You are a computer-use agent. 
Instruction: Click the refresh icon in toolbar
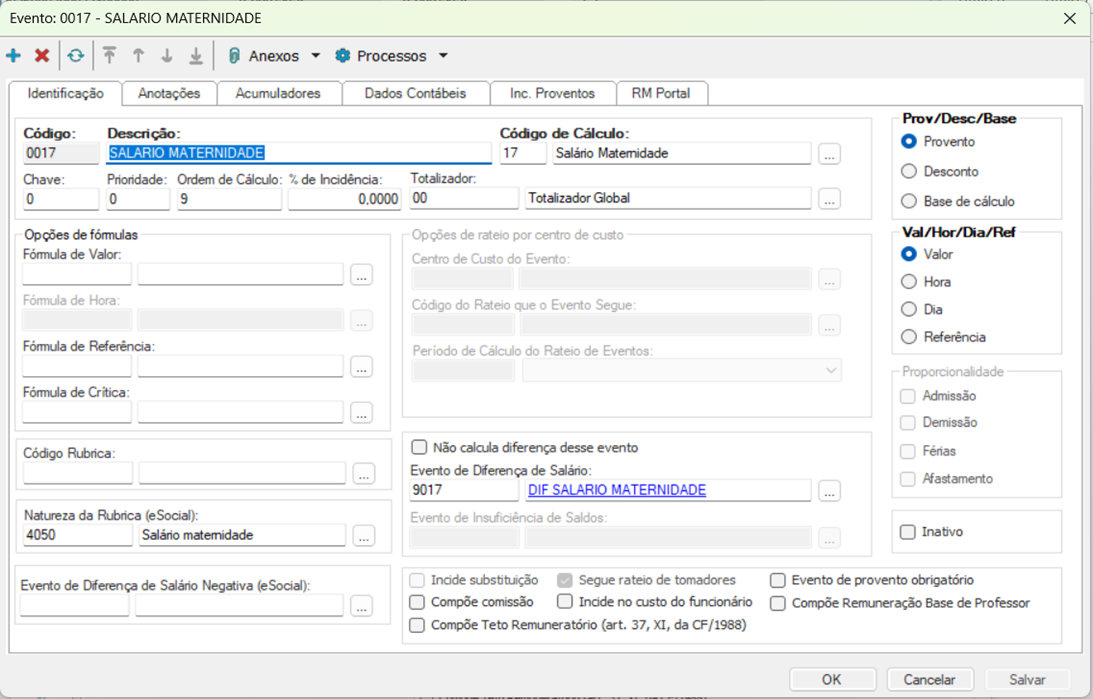click(76, 56)
